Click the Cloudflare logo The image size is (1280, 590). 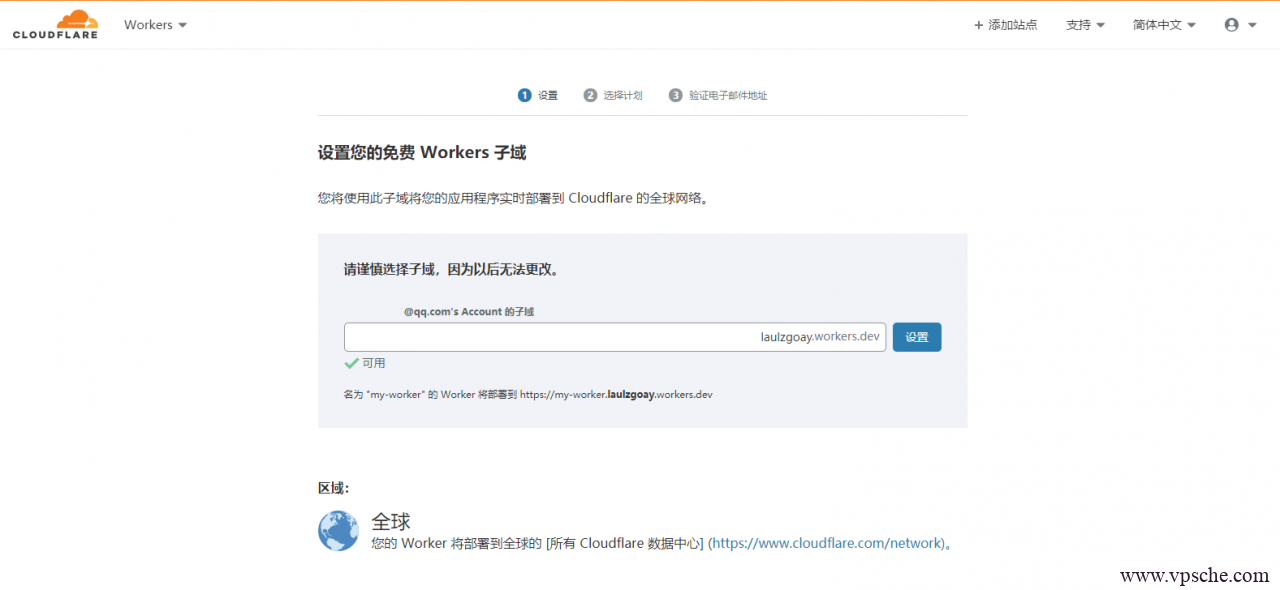(55, 24)
